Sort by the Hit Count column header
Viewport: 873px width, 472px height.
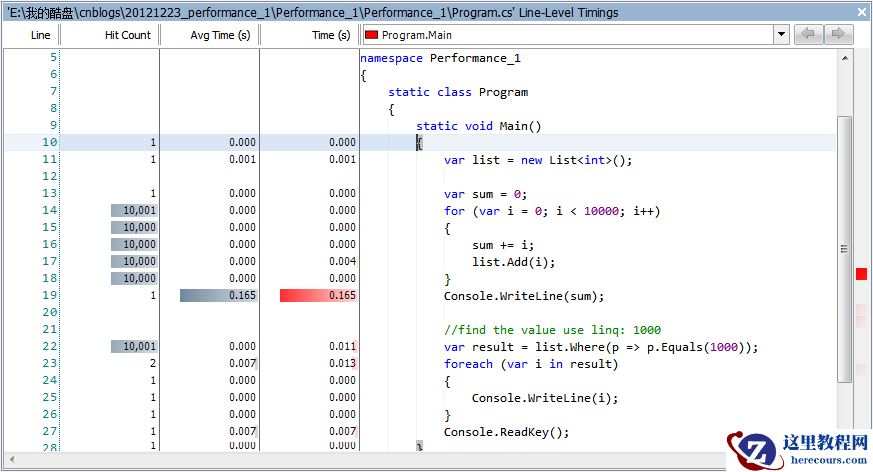(x=110, y=35)
